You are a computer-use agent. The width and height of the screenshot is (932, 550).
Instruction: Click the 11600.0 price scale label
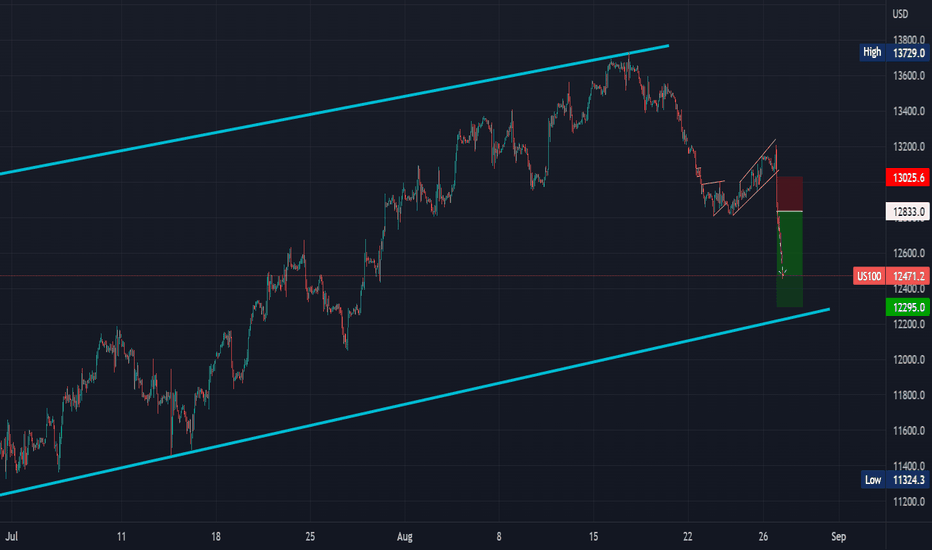[909, 430]
